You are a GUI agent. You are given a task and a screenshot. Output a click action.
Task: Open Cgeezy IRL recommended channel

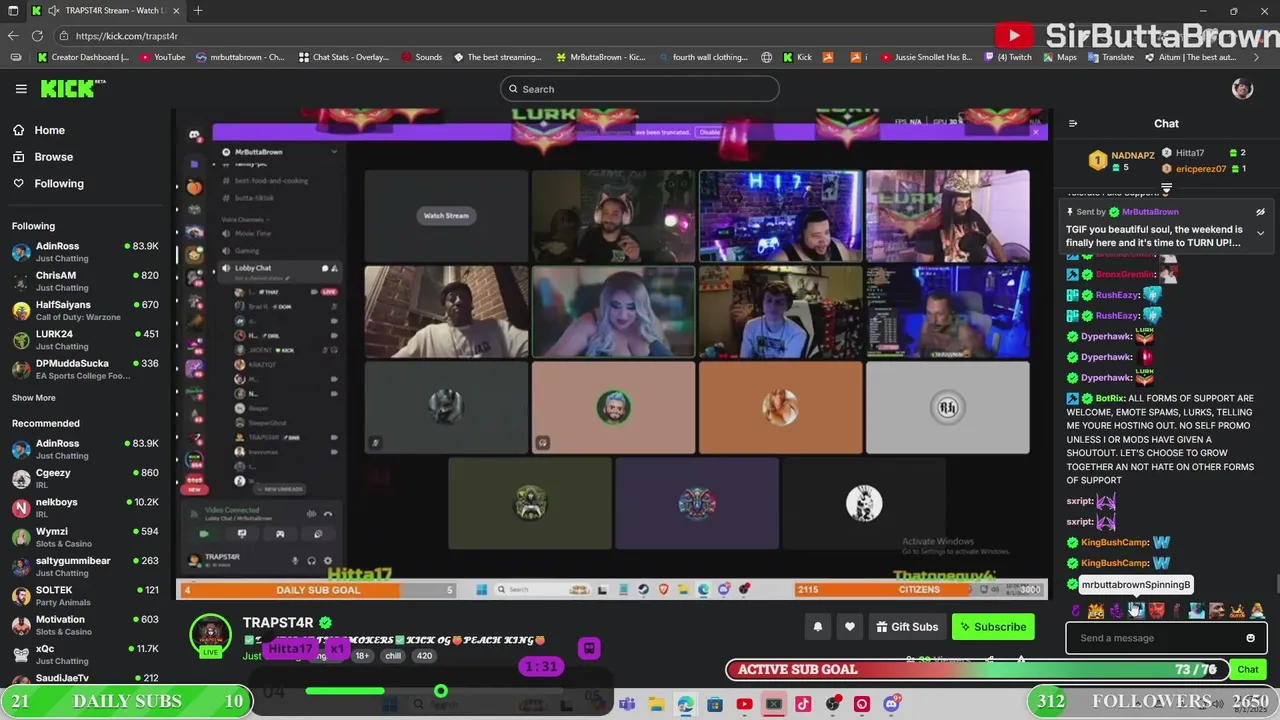(85, 478)
